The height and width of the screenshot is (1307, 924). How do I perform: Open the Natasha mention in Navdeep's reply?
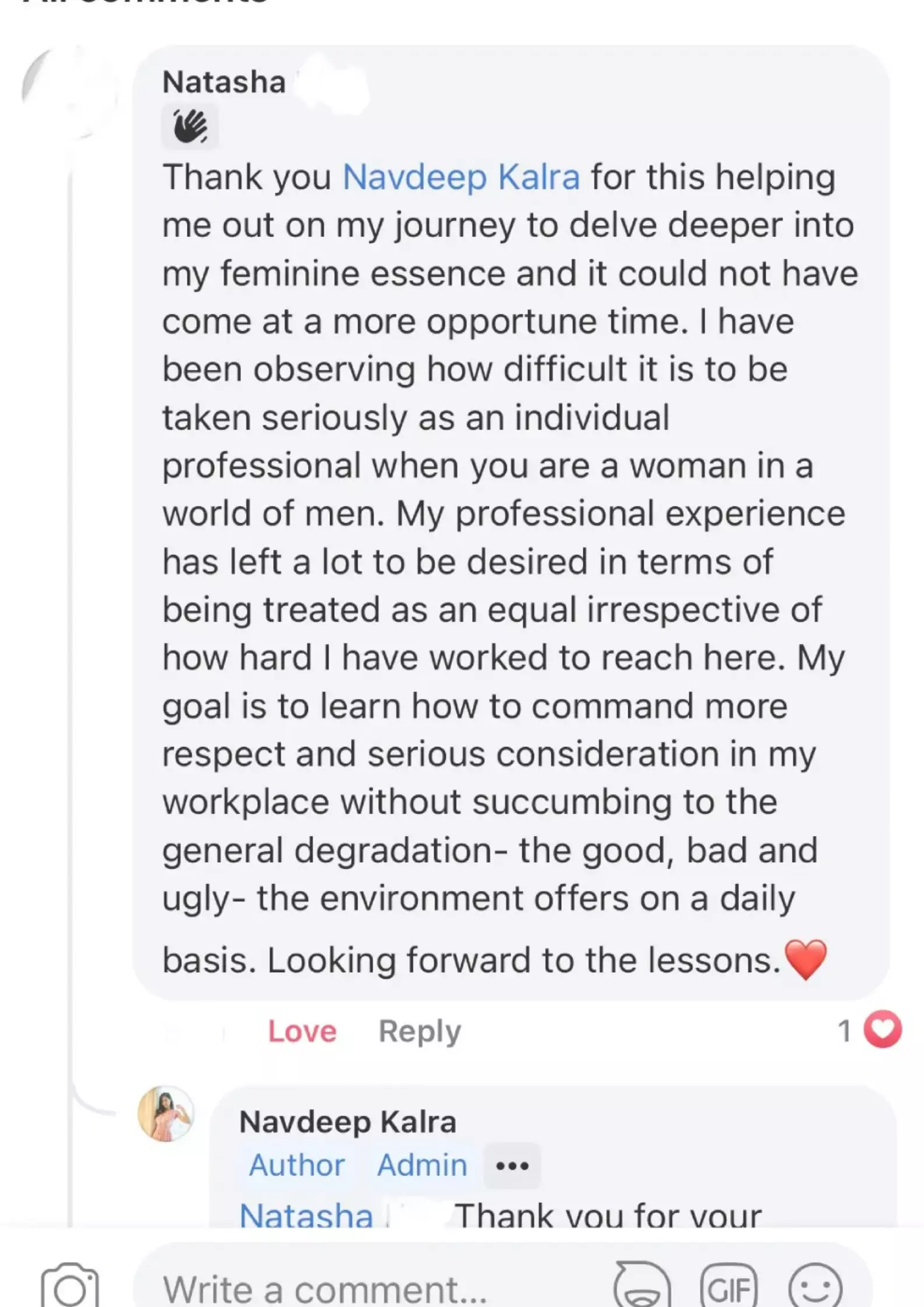coord(306,1216)
